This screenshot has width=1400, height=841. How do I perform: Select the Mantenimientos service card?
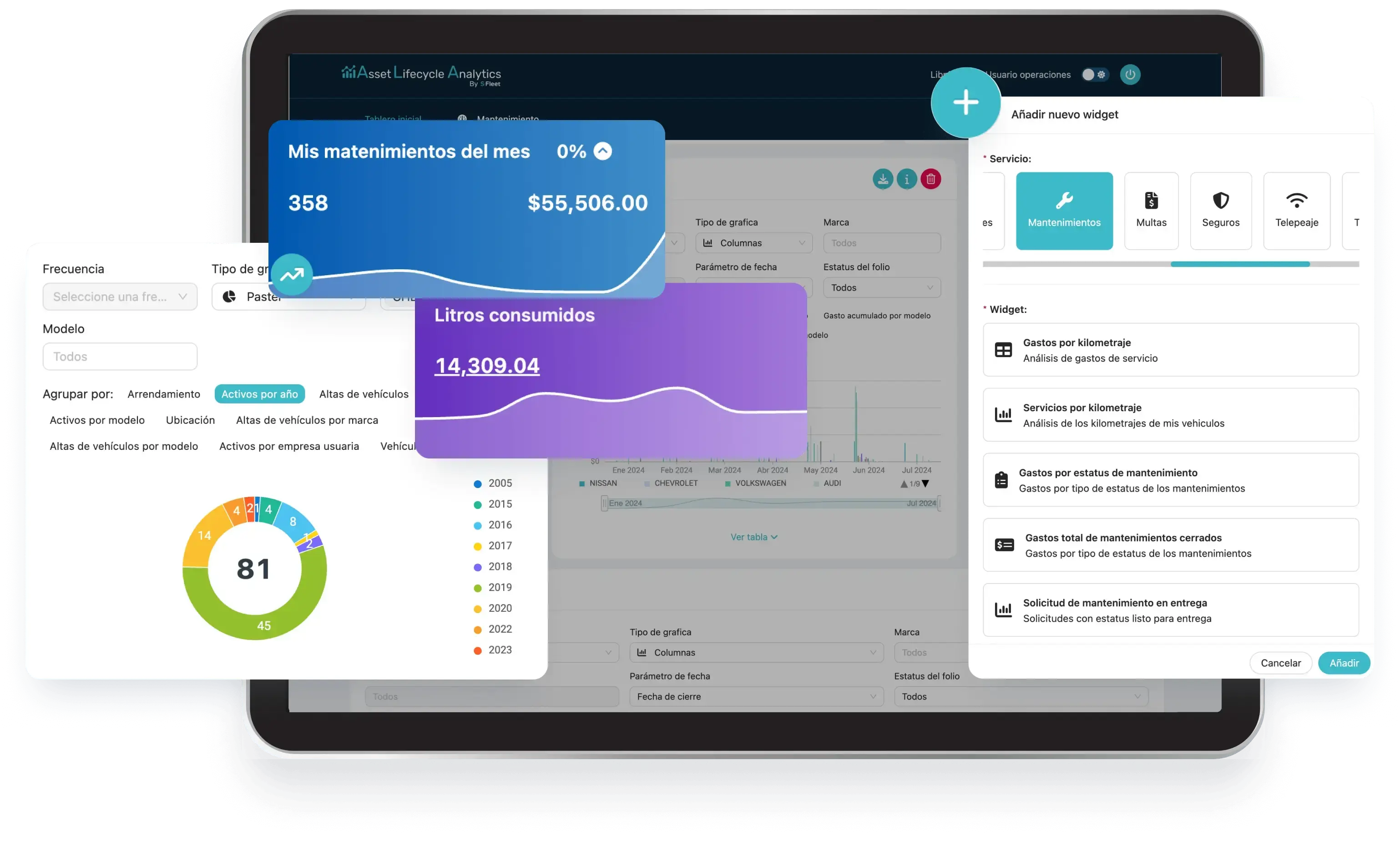click(1064, 211)
